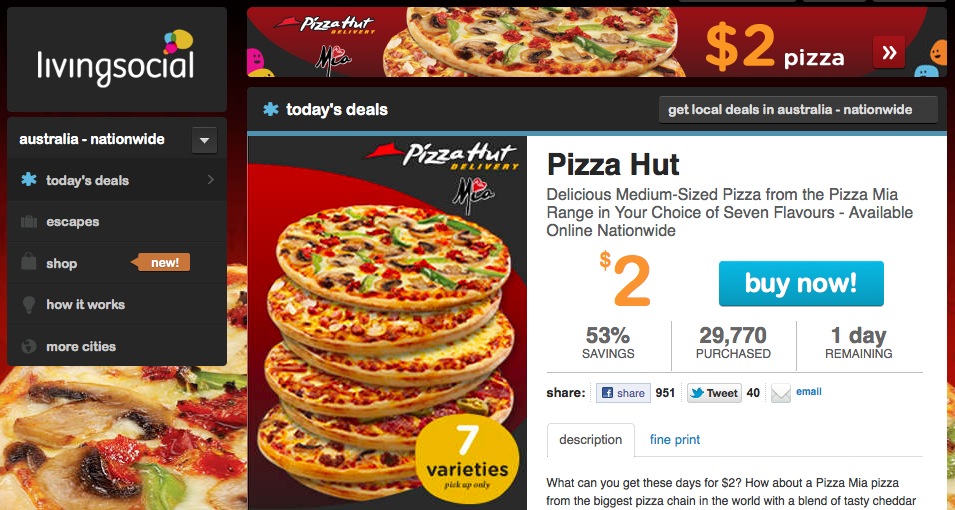Click the orange new! badge next to shop
The image size is (955, 510).
[161, 263]
